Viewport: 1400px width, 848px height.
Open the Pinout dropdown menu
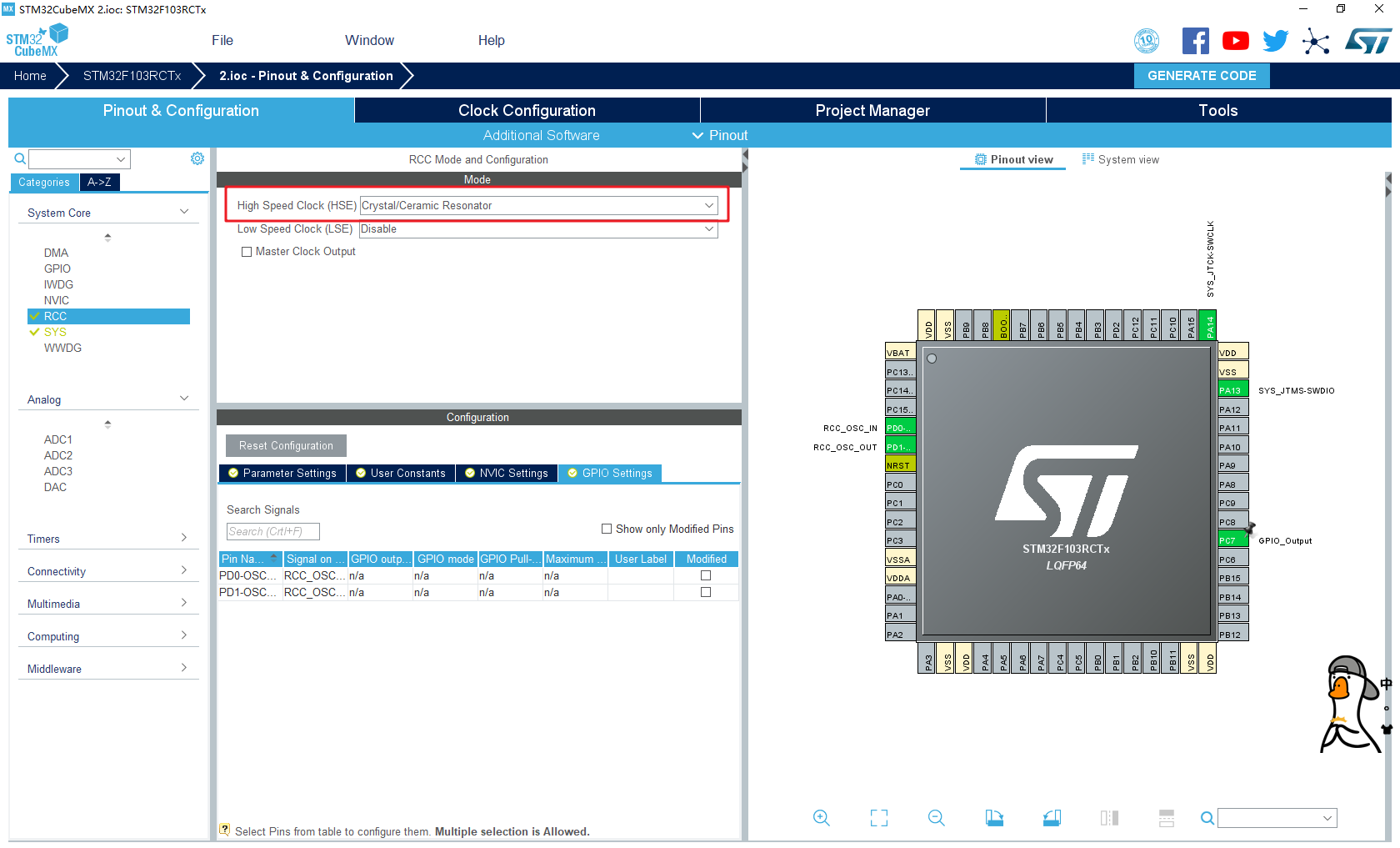(x=720, y=135)
